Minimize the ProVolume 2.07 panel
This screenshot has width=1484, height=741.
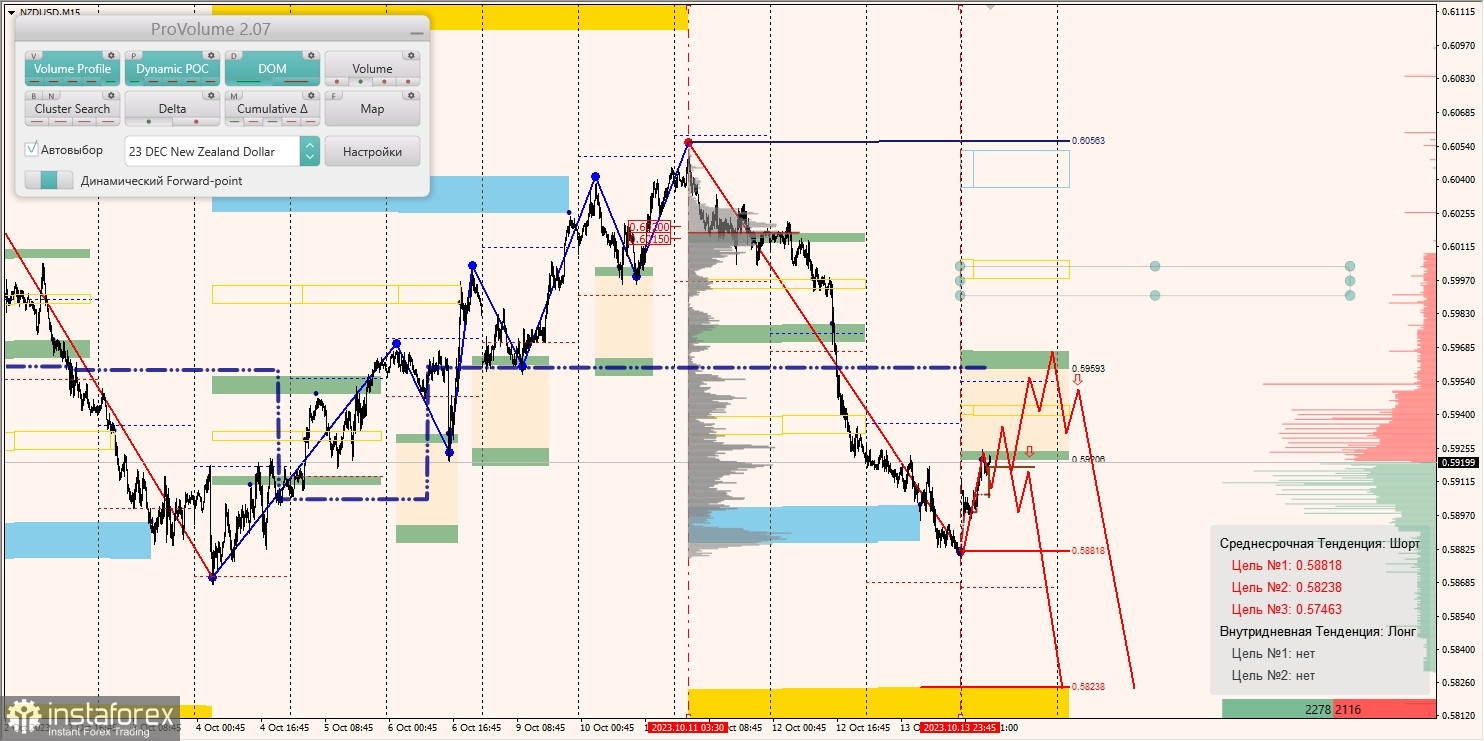point(416,33)
